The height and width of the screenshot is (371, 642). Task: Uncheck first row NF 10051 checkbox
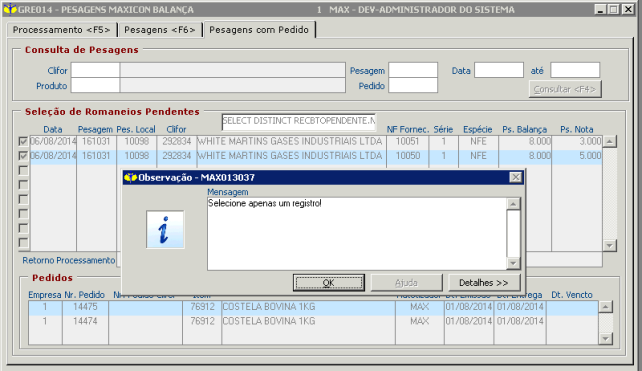[23, 142]
